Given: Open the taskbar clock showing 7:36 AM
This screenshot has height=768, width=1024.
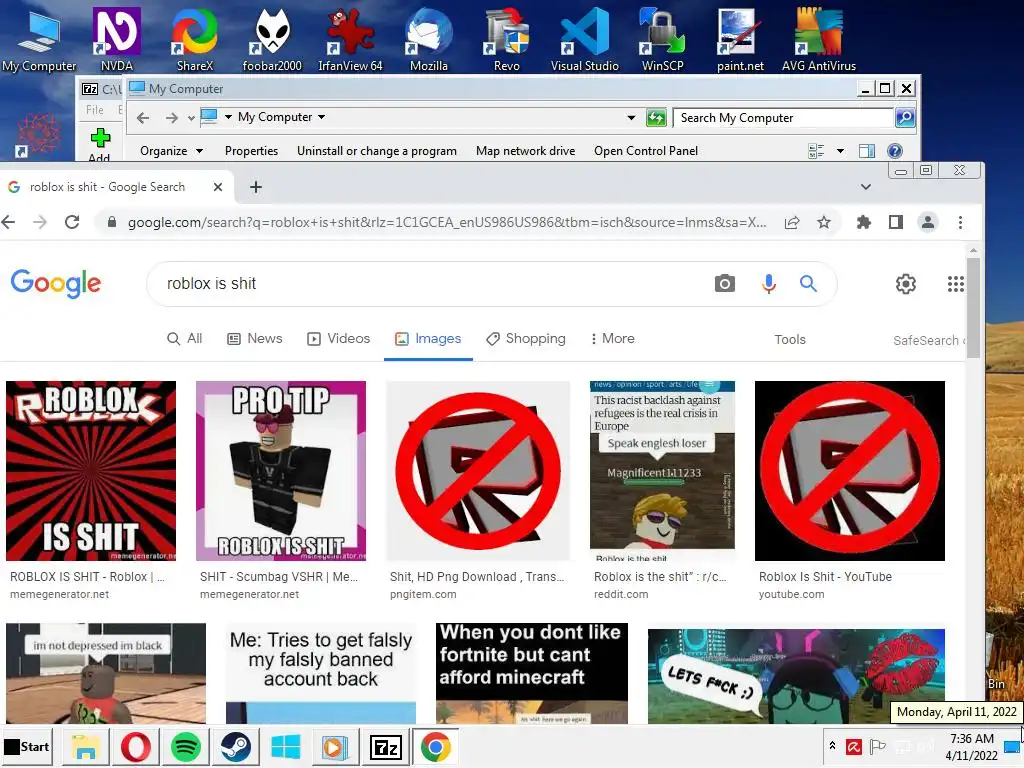Looking at the screenshot, I should (x=971, y=746).
